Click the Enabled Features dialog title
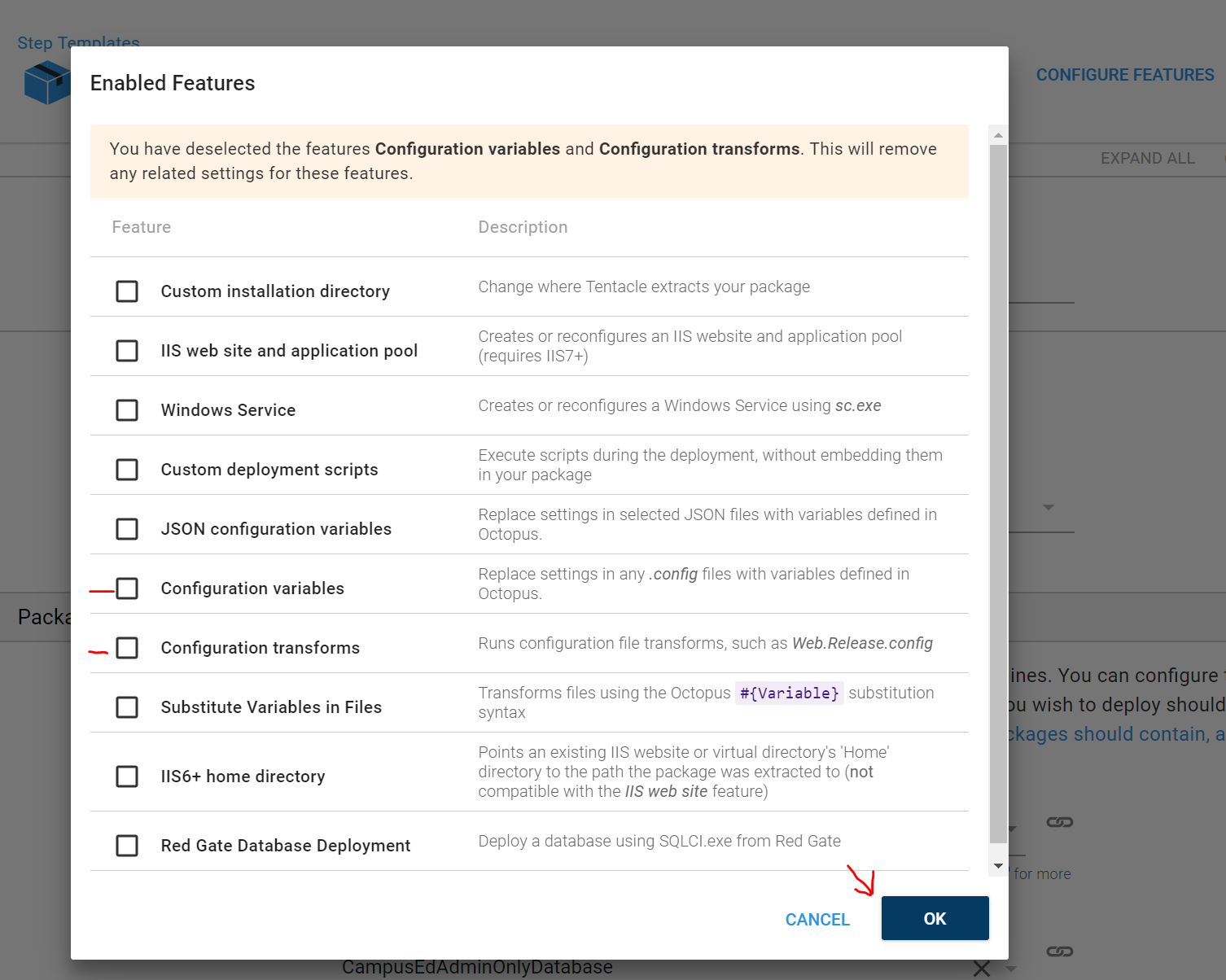This screenshot has width=1226, height=980. (x=173, y=83)
